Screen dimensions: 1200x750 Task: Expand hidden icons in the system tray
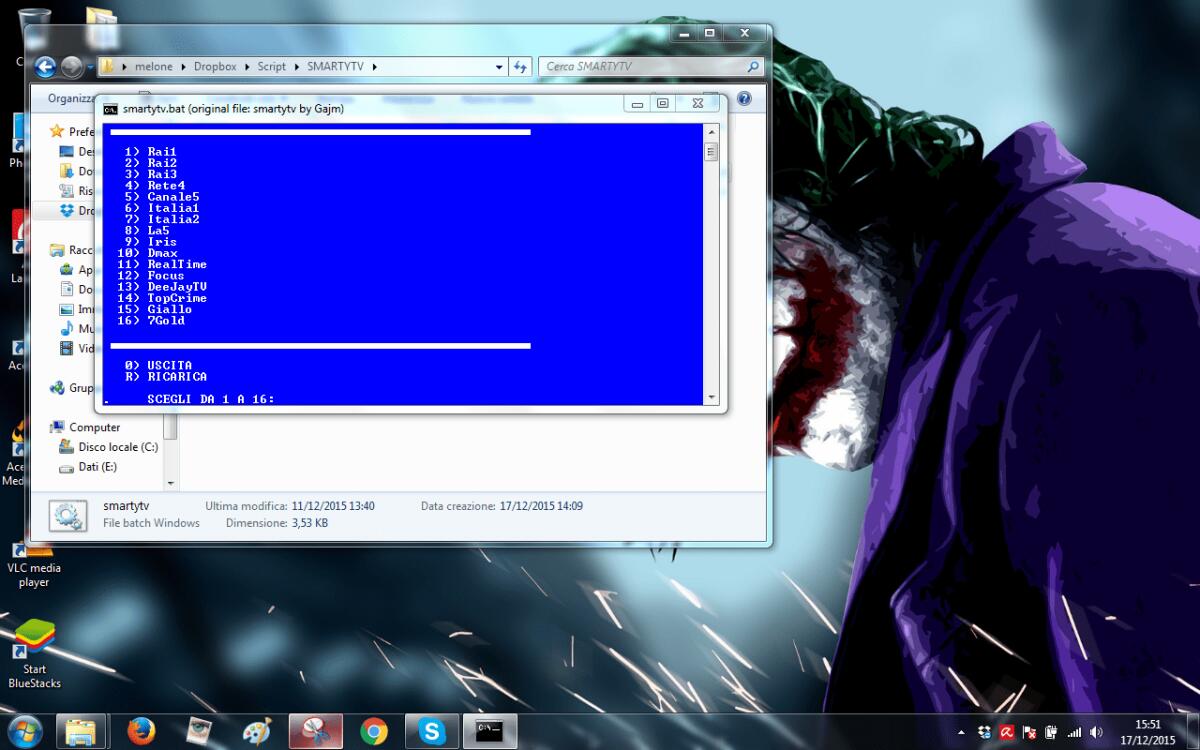pyautogui.click(x=962, y=732)
